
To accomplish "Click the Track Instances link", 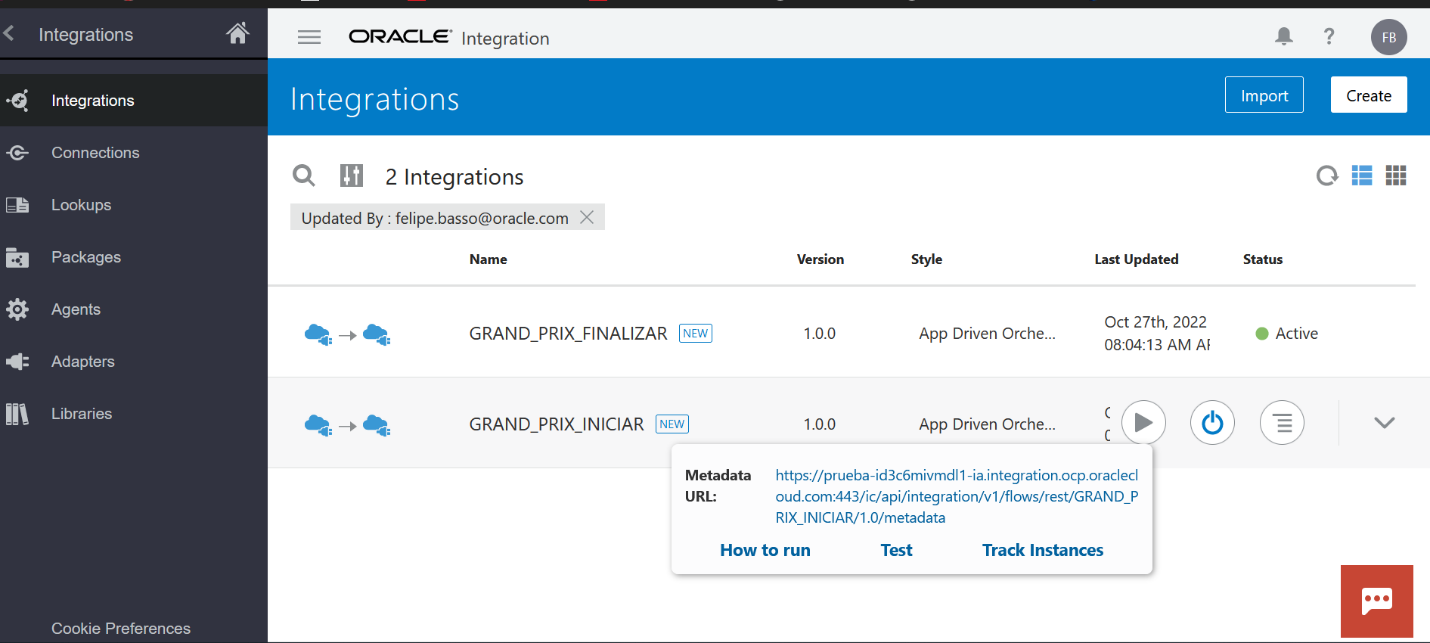I will coord(1043,550).
